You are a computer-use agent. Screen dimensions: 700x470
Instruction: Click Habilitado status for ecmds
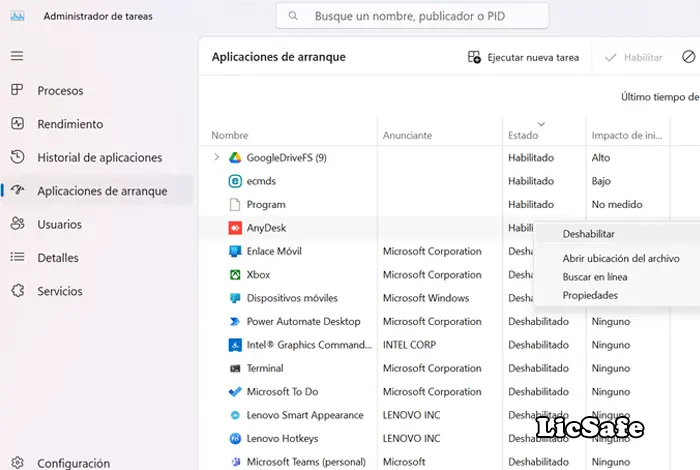click(x=531, y=181)
